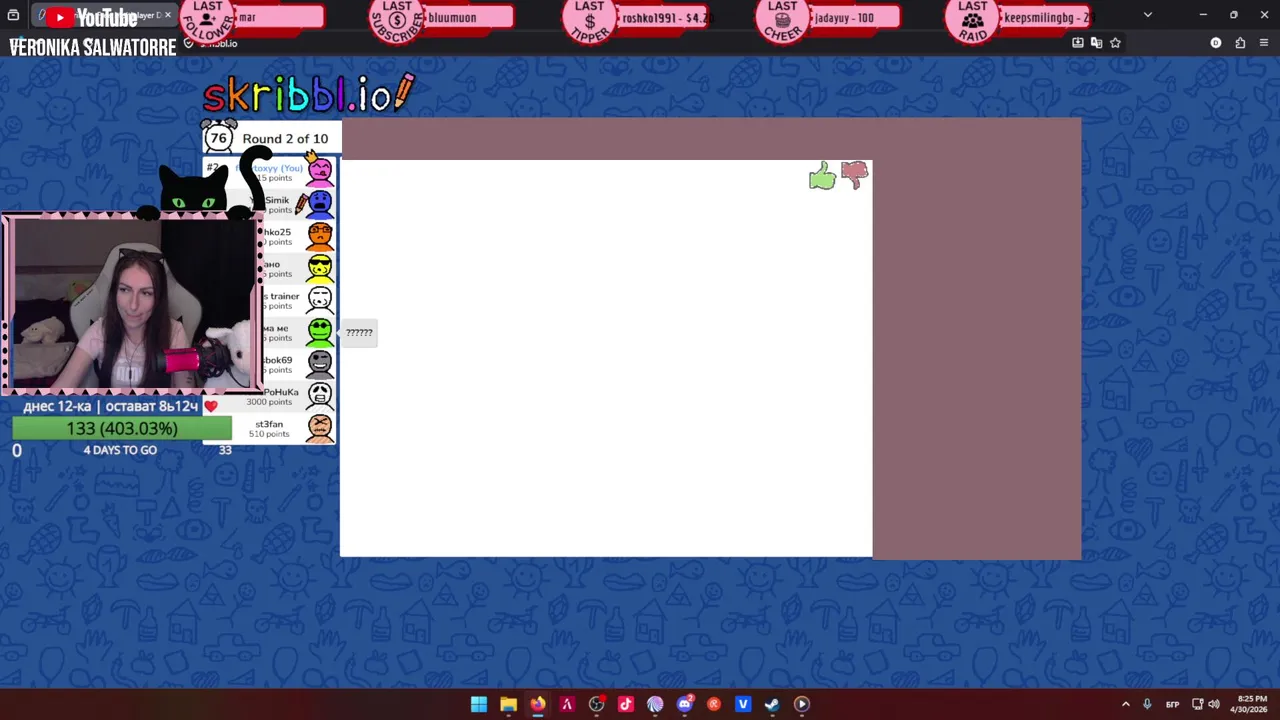
Task: Expand the browser tab list dropdown
Action: tap(1147, 15)
